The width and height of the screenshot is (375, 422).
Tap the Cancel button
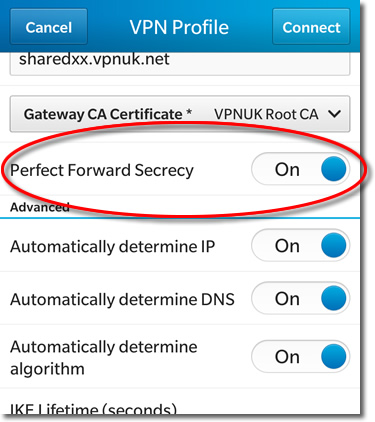(x=49, y=27)
